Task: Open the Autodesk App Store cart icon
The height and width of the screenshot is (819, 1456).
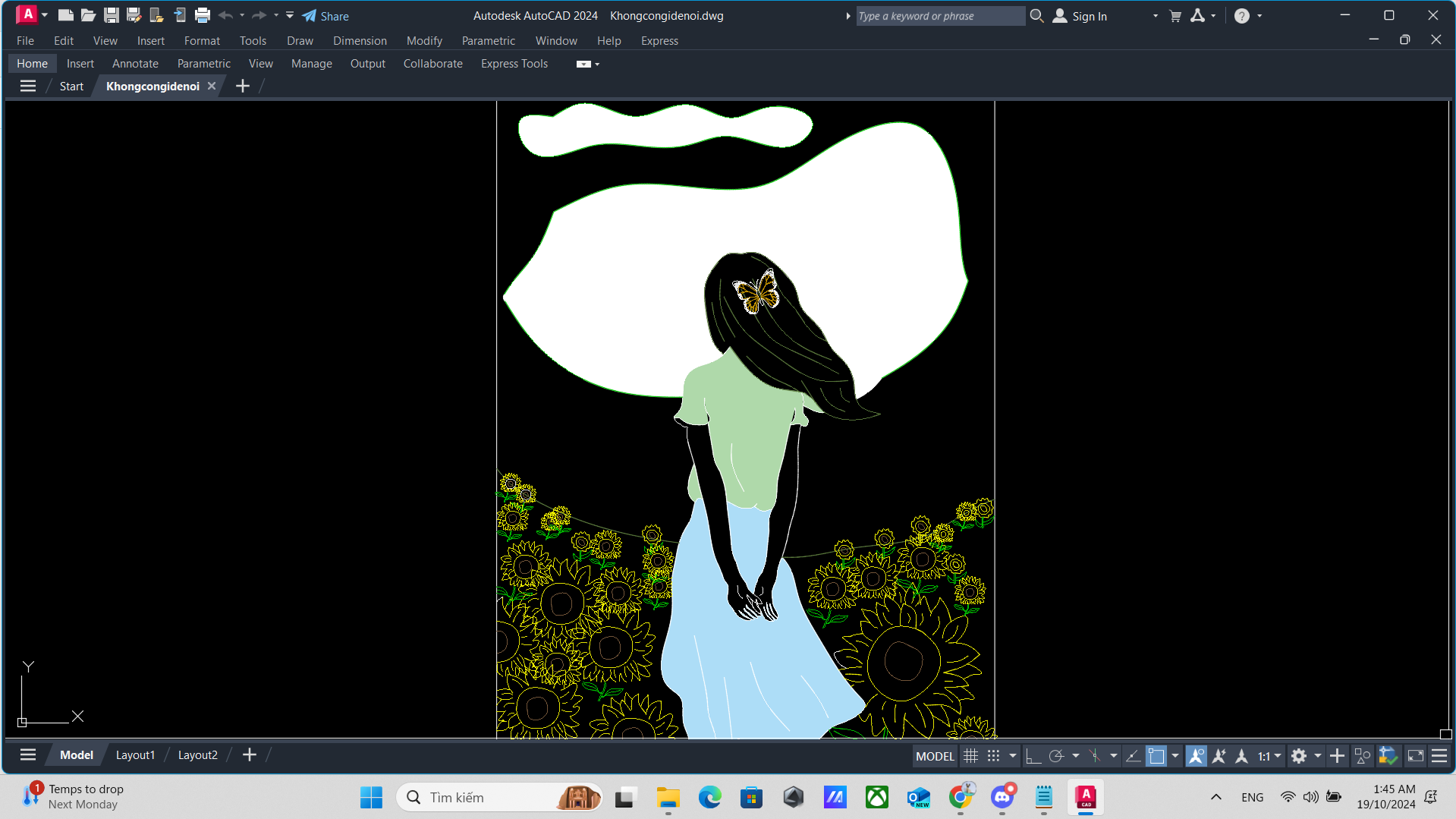Action: [x=1175, y=16]
